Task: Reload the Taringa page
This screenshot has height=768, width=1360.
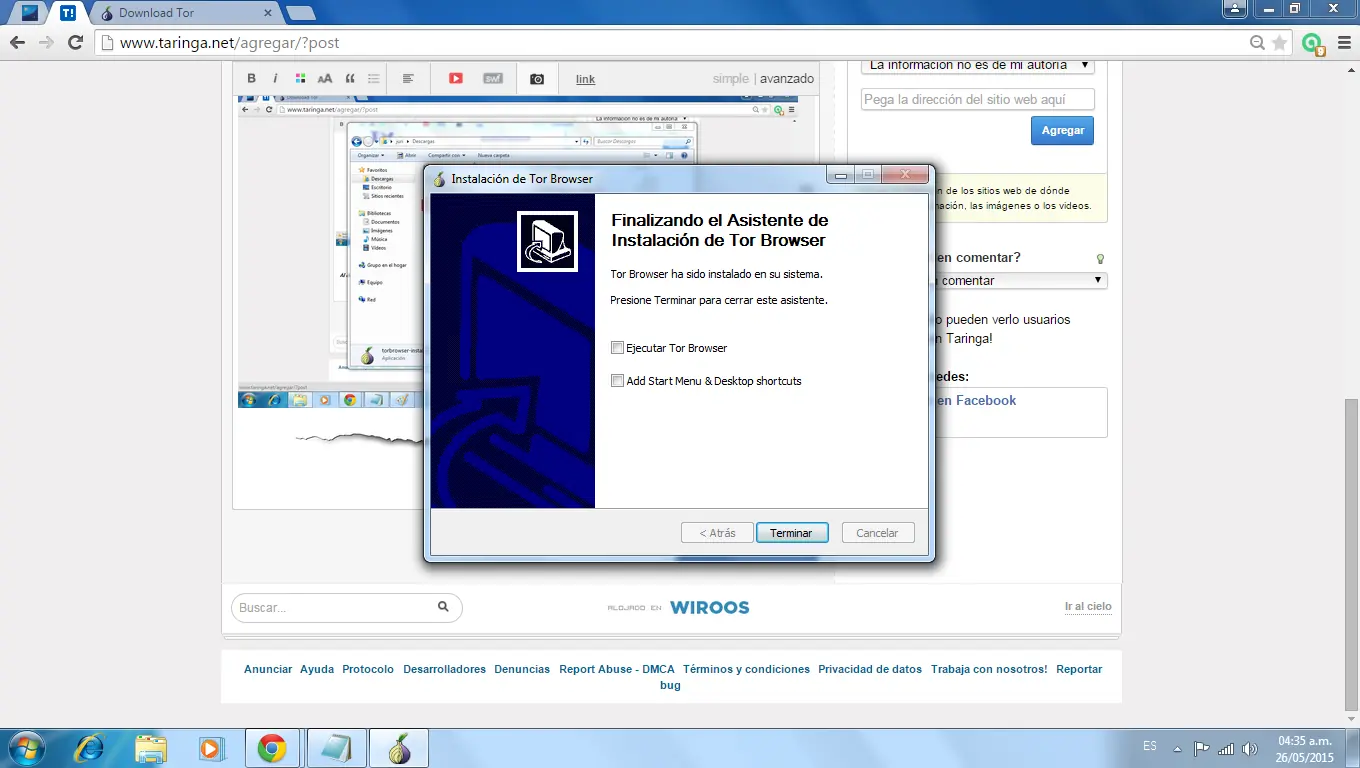Action: click(x=75, y=42)
